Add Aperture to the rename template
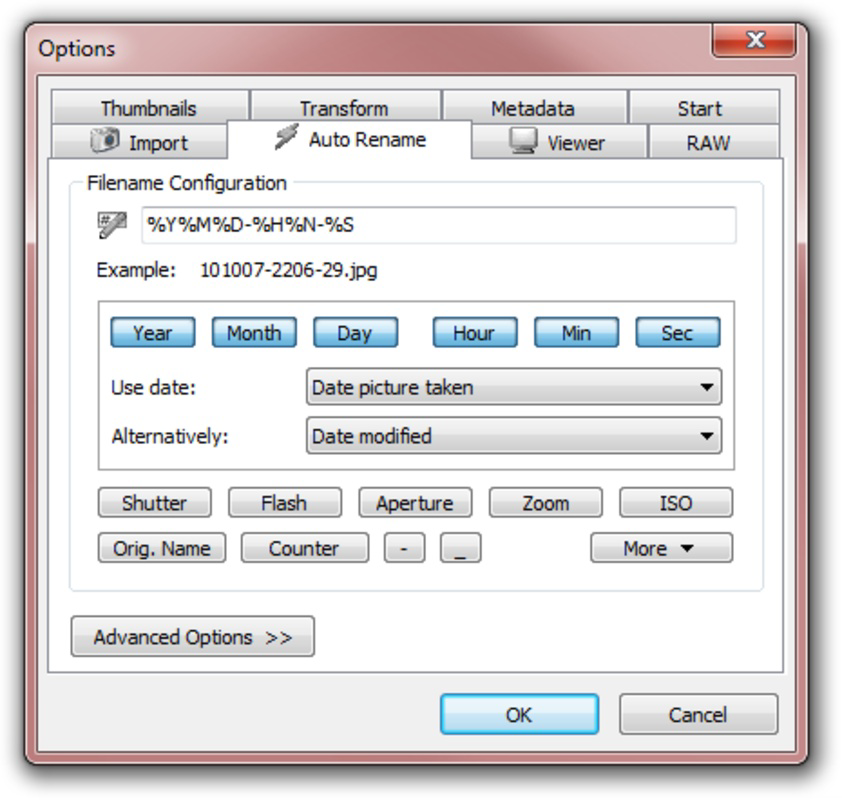Viewport: 842px width, 800px height. pyautogui.click(x=414, y=503)
